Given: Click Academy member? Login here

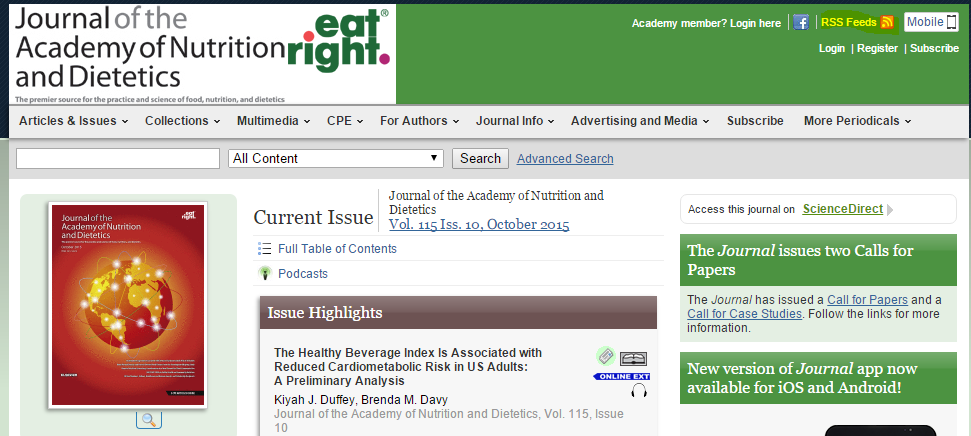Looking at the screenshot, I should point(706,23).
